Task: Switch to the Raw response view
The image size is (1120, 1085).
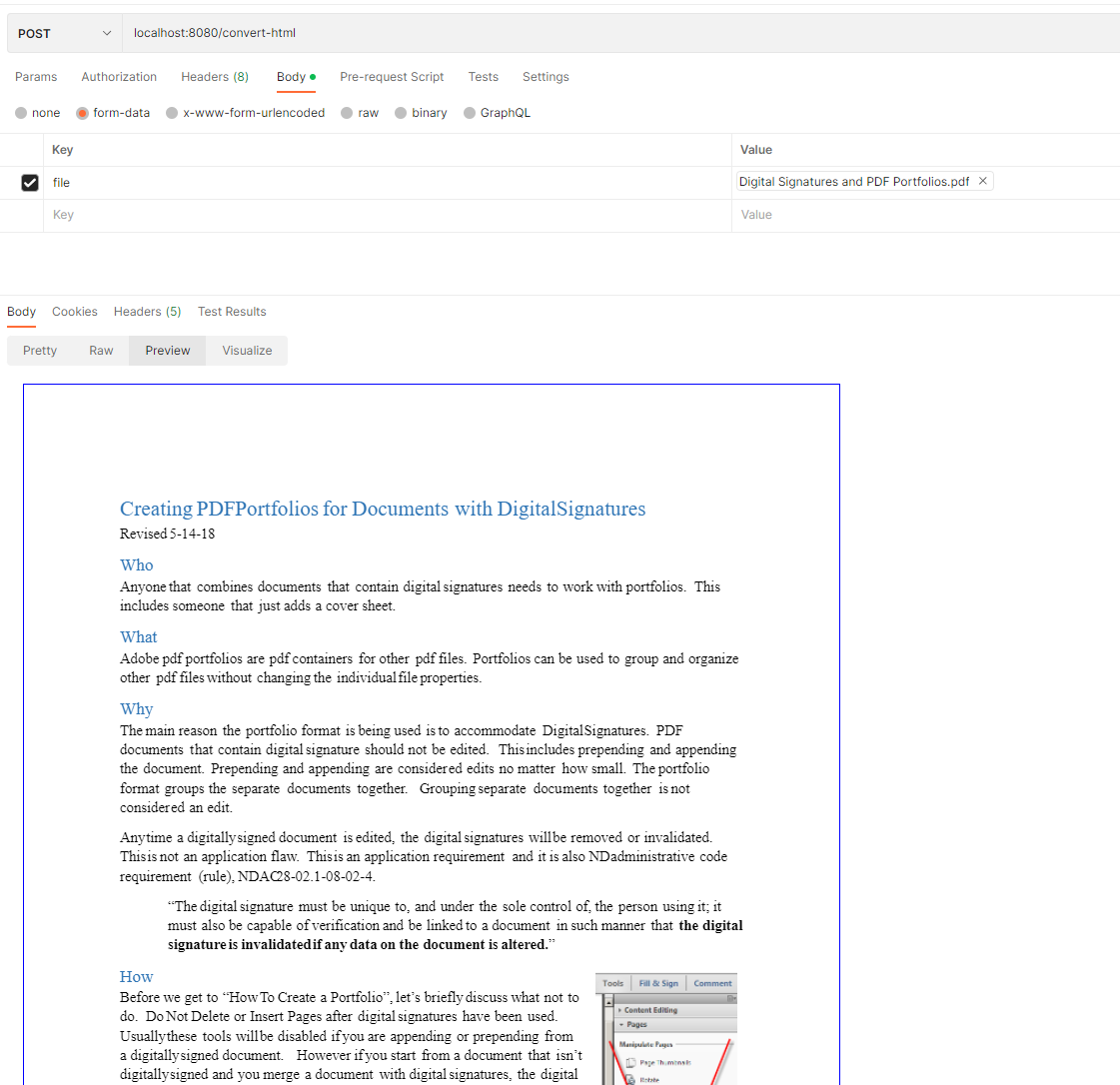Action: [x=100, y=350]
